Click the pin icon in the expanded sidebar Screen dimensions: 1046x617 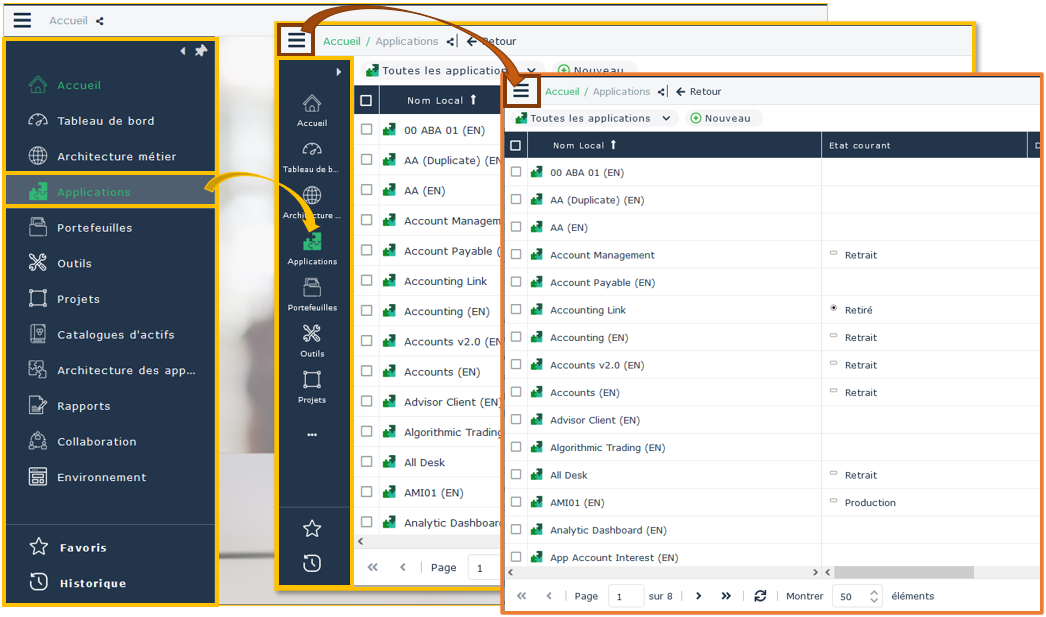201,51
